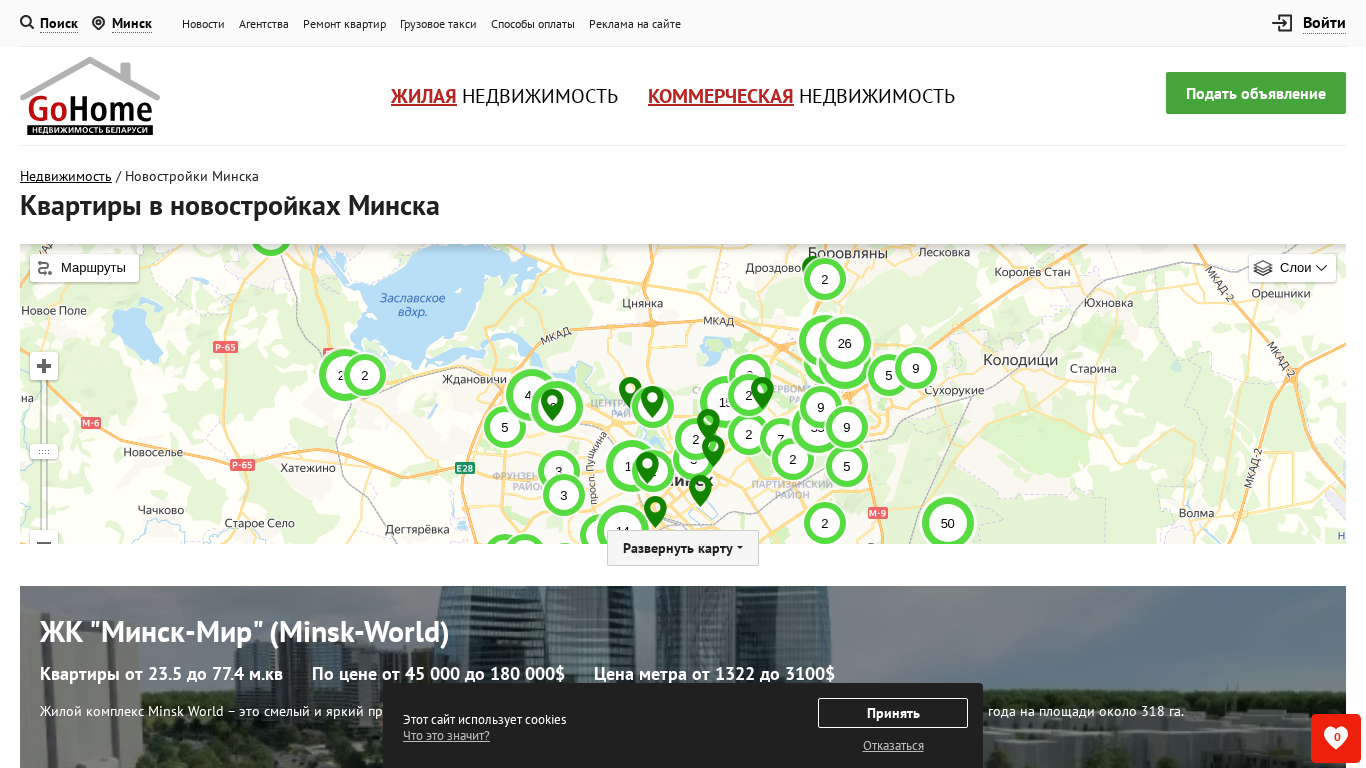Open the Недвижимость breadcrumb link
Viewport: 1366px width, 768px height.
[66, 176]
